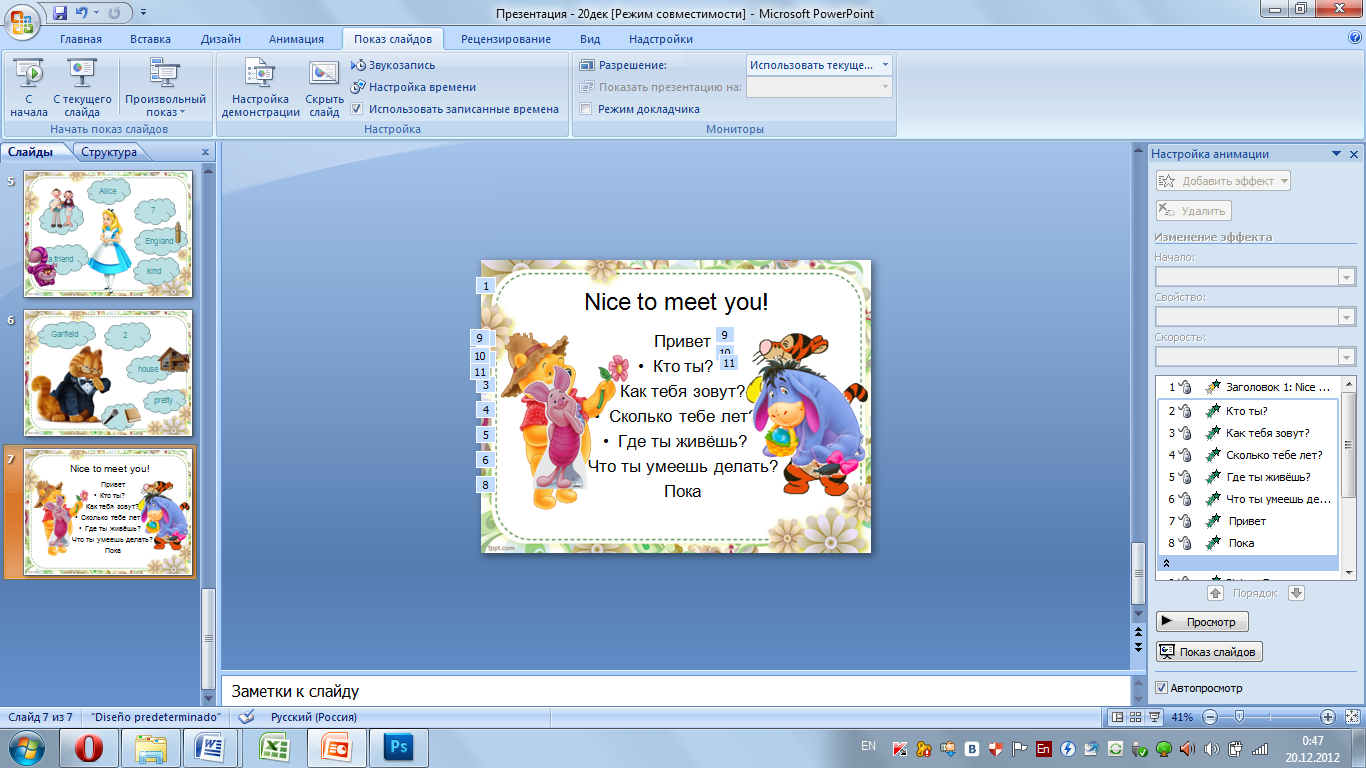Click Русский (Россия) language indicator

click(313, 717)
